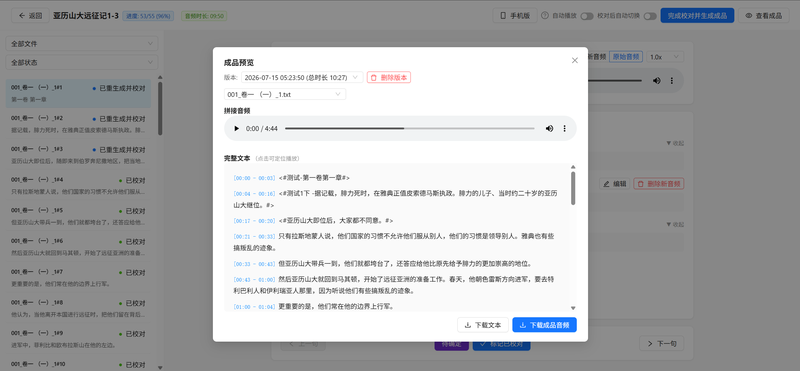Click the 音频时长: 09:50 badge

pyautogui.click(x=204, y=16)
